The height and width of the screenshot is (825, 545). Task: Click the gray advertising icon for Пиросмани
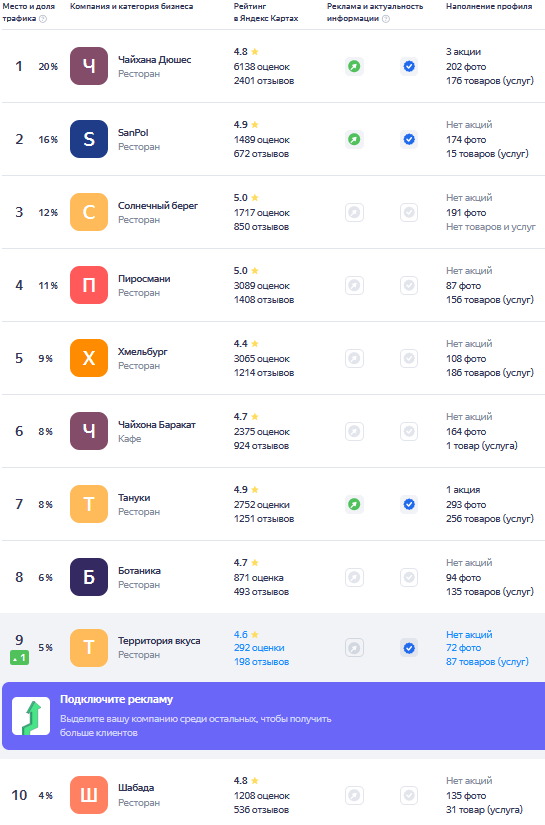(x=355, y=285)
